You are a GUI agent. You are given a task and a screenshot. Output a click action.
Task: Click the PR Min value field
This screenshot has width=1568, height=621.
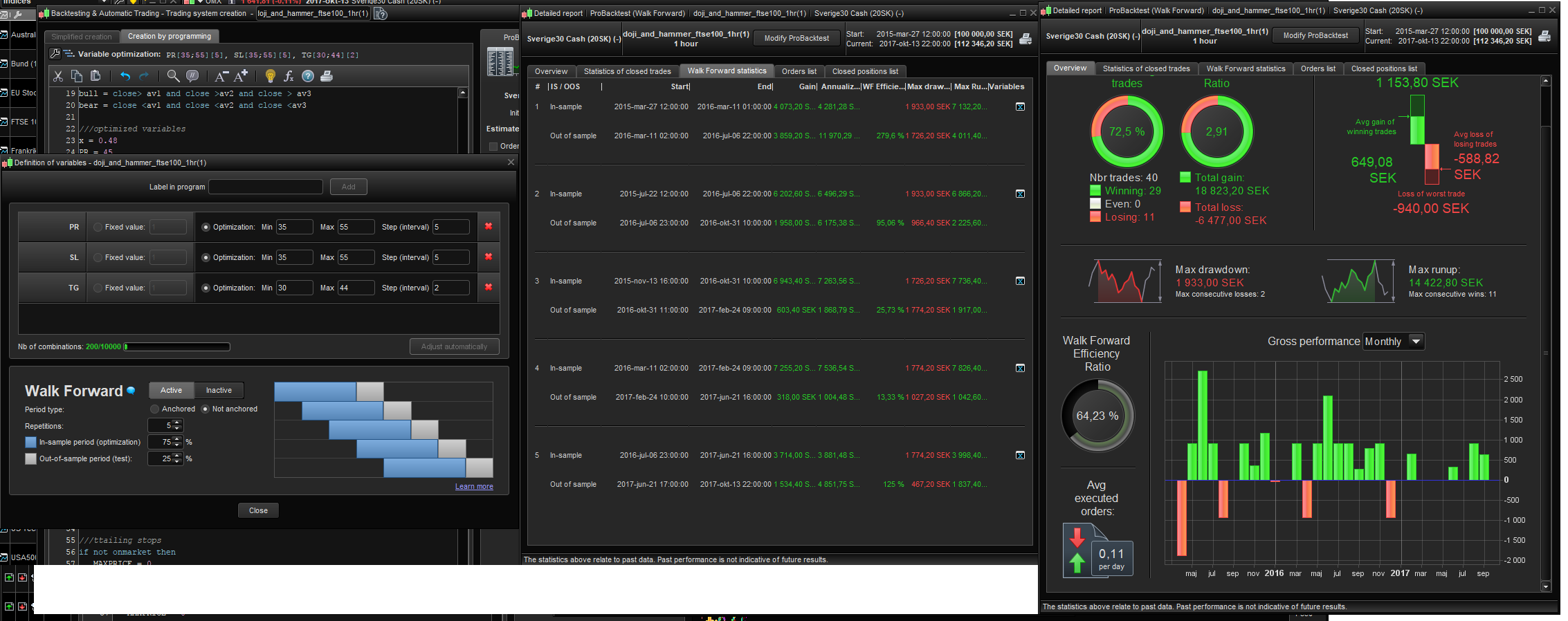click(x=295, y=227)
